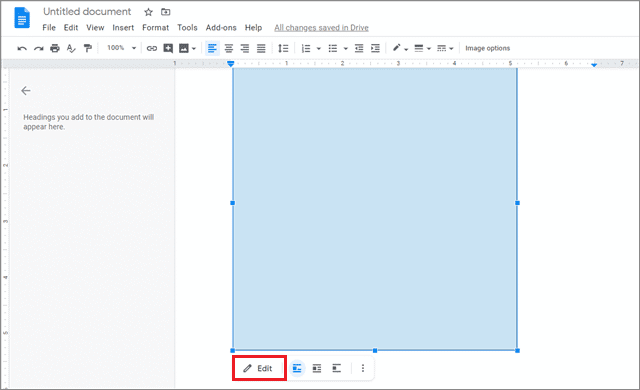Open the Add-ons menu
This screenshot has height=390, width=640.
(x=221, y=28)
